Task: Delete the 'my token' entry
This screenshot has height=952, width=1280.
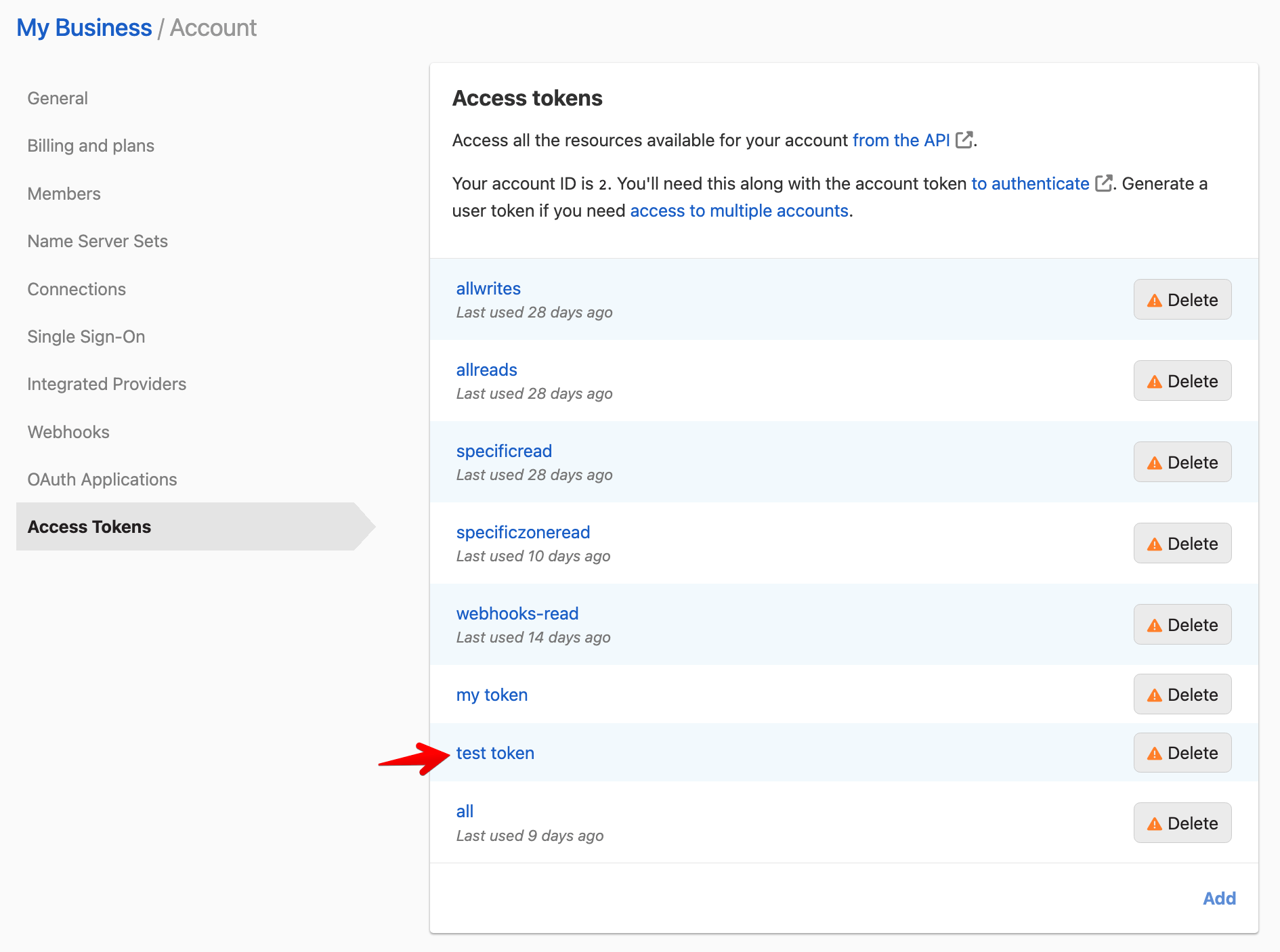Action: point(1182,694)
